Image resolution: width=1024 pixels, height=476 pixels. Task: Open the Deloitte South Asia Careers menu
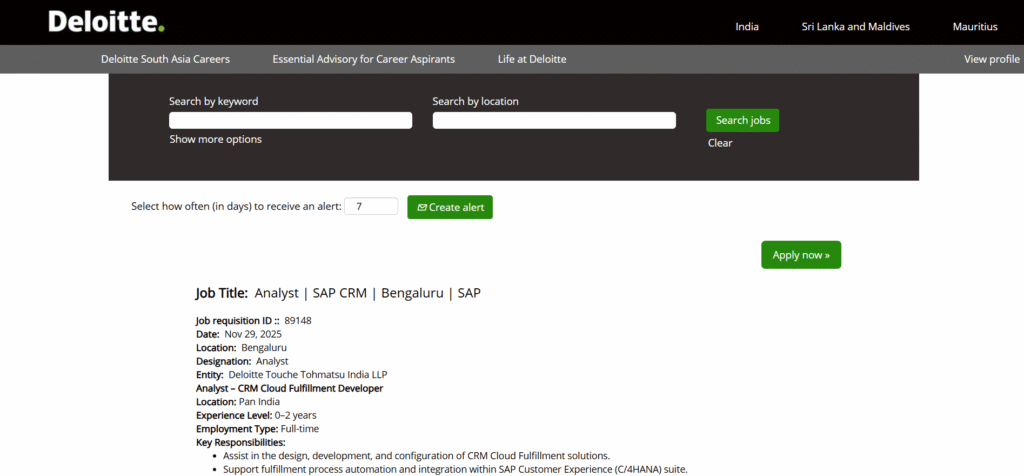(165, 59)
